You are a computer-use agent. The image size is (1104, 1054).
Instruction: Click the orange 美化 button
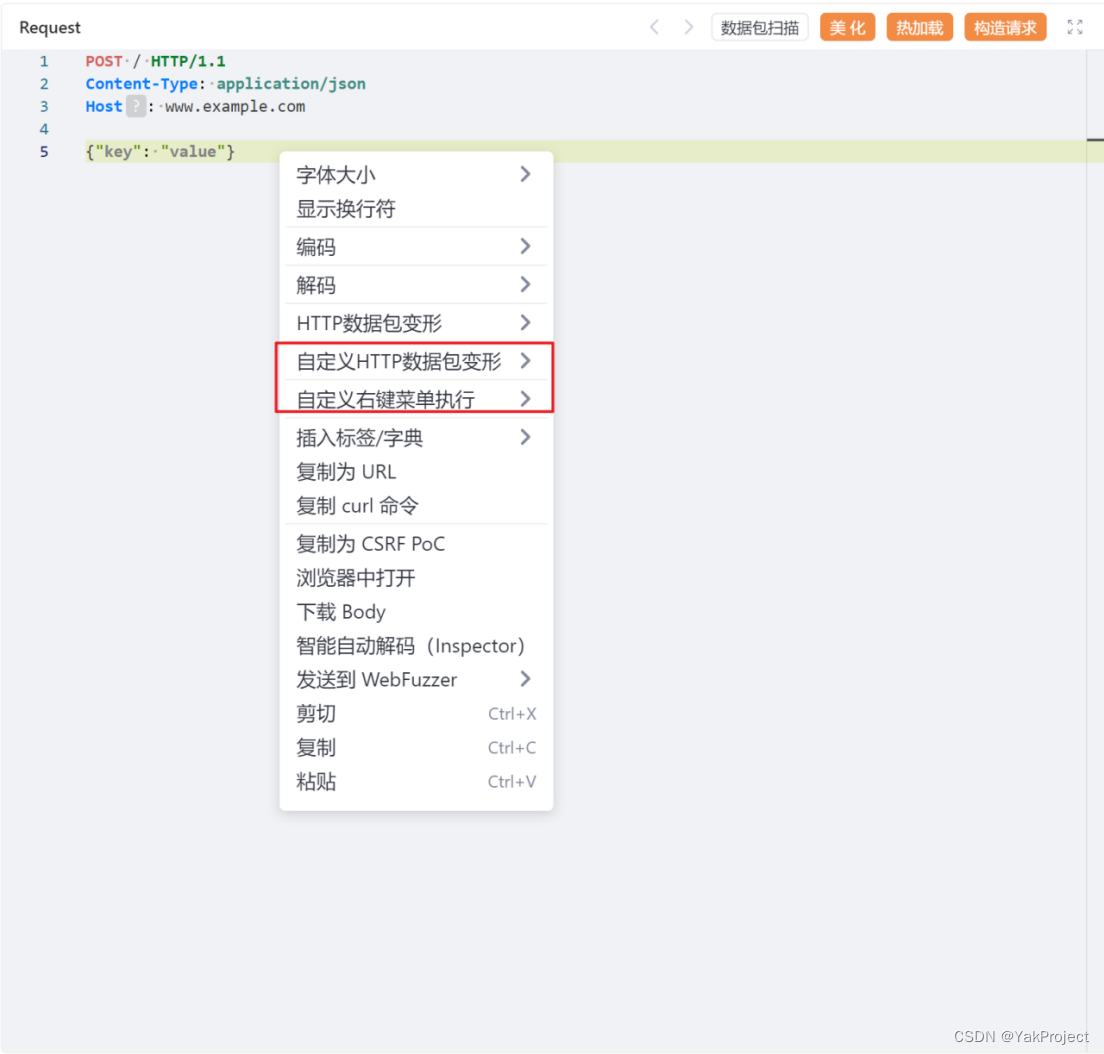(x=847, y=27)
